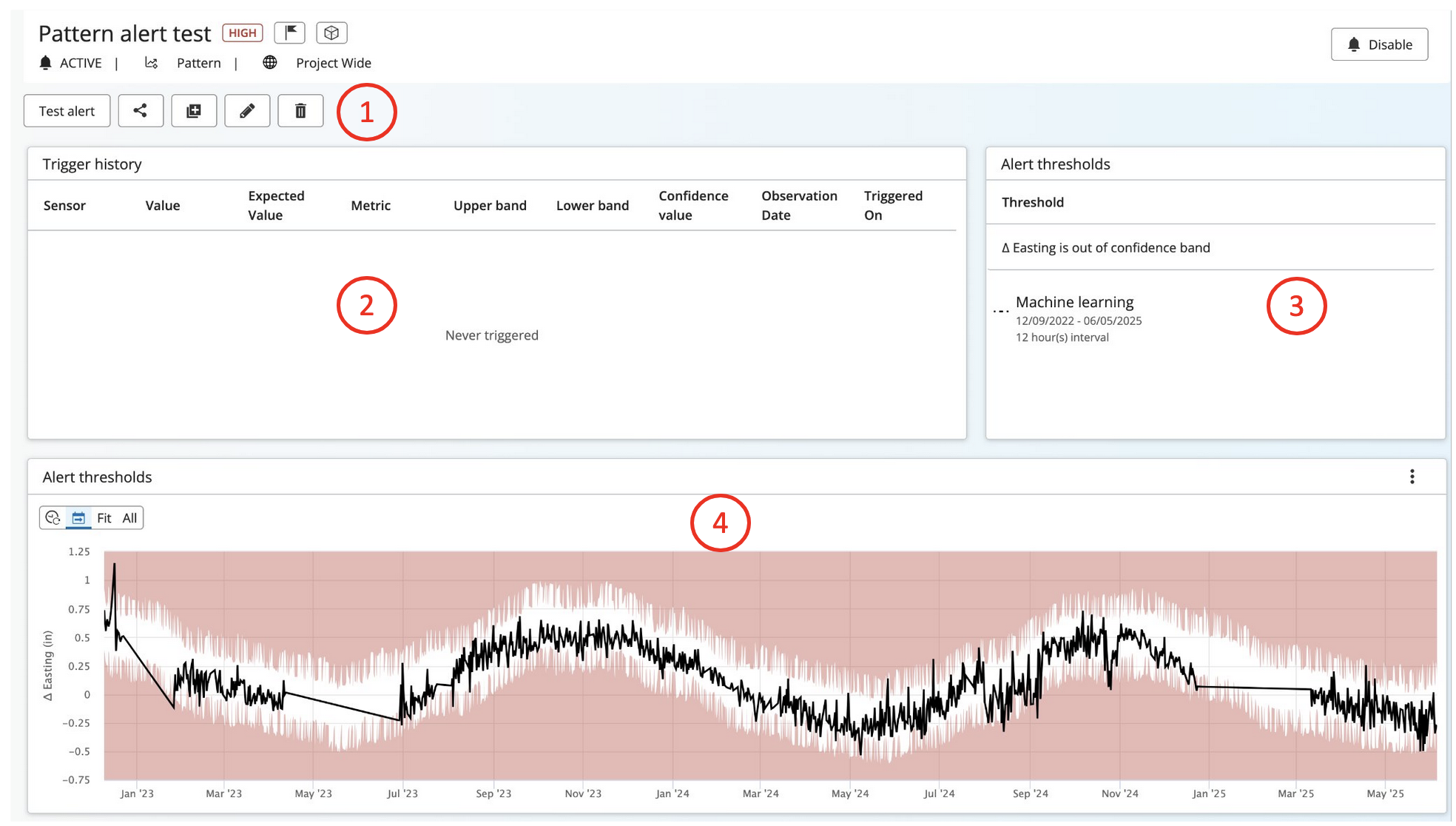Click the Test alert button

click(x=67, y=110)
